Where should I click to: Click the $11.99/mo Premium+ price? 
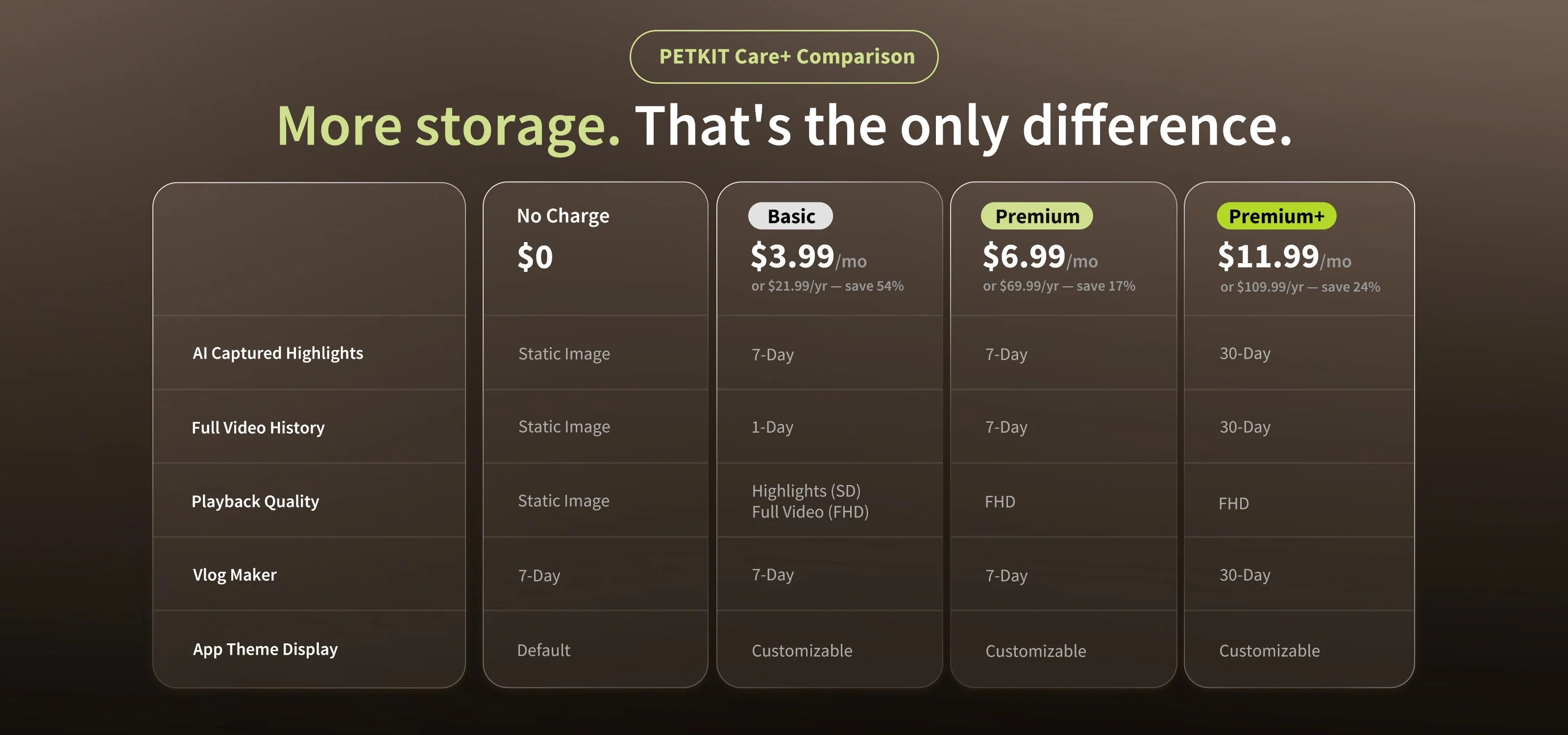(1284, 256)
